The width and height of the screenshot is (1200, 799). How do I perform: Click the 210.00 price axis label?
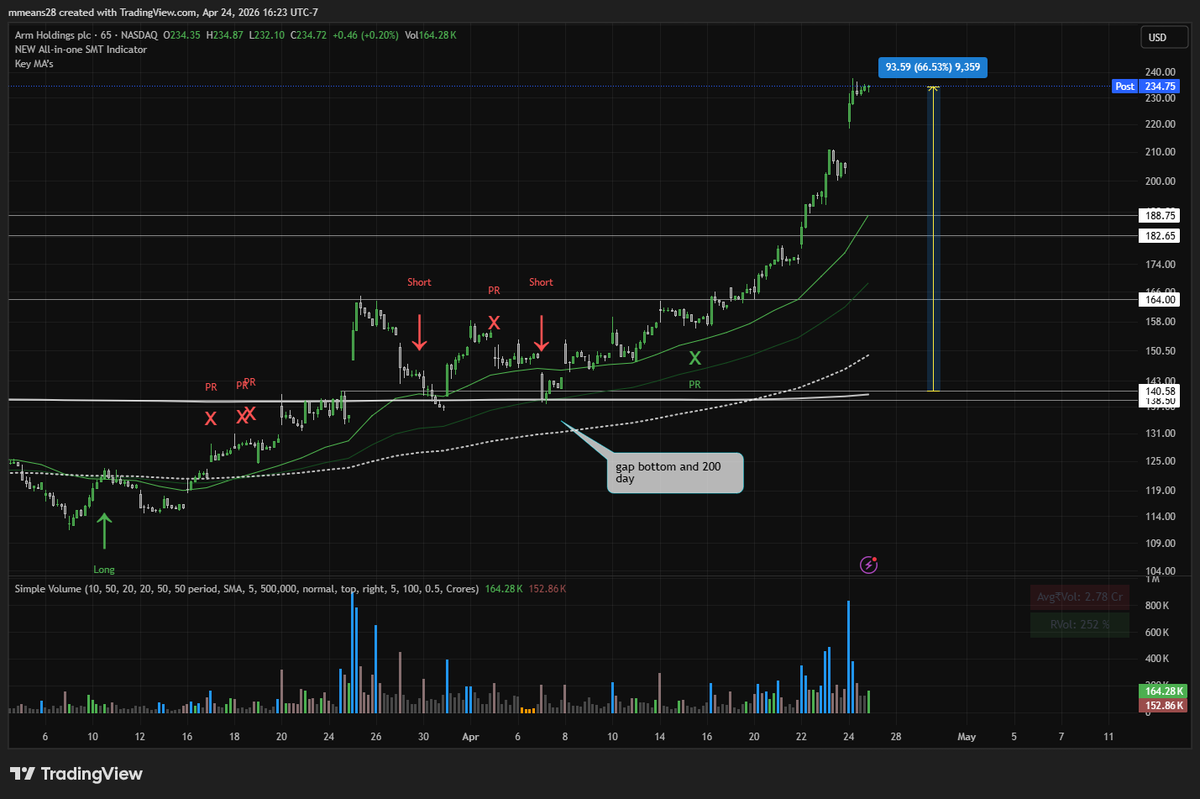pos(1160,152)
